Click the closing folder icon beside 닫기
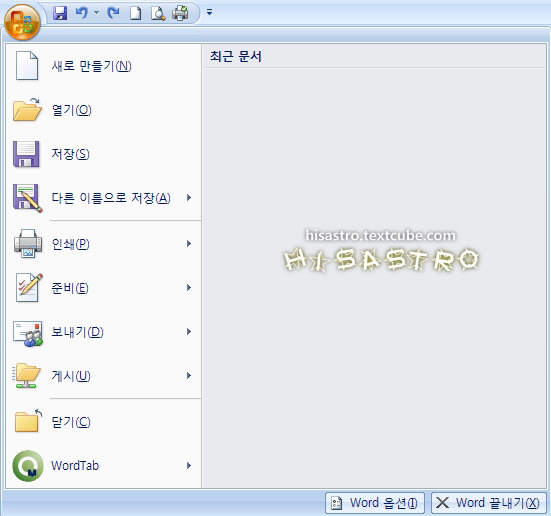 pyautogui.click(x=28, y=420)
